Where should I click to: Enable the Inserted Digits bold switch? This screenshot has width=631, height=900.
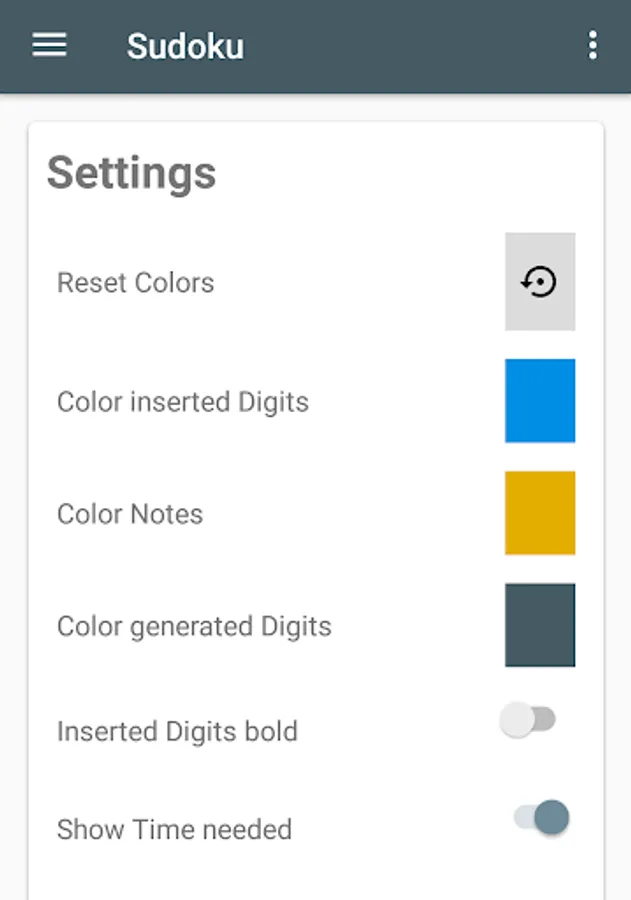(528, 720)
